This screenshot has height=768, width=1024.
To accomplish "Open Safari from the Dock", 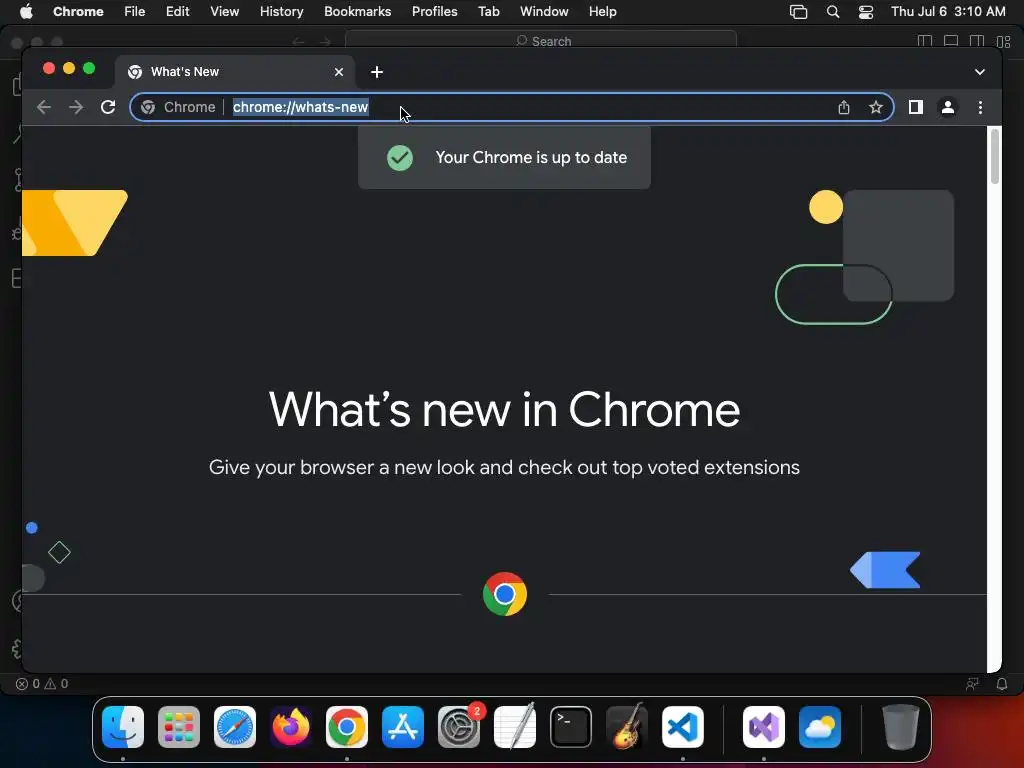I will [x=235, y=727].
